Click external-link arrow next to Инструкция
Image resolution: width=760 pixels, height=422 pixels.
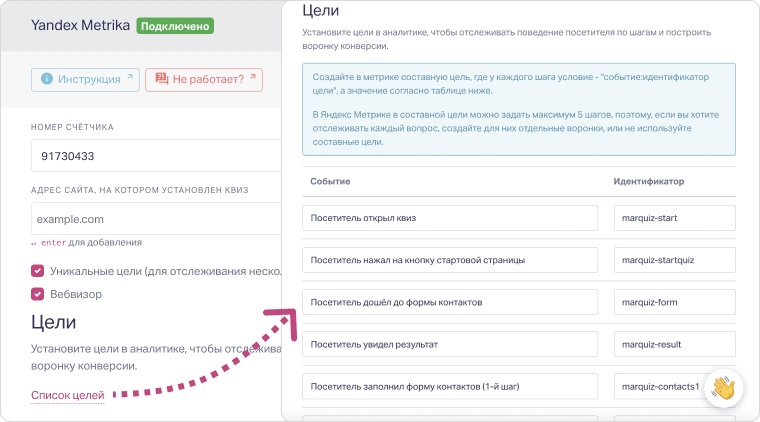[128, 79]
